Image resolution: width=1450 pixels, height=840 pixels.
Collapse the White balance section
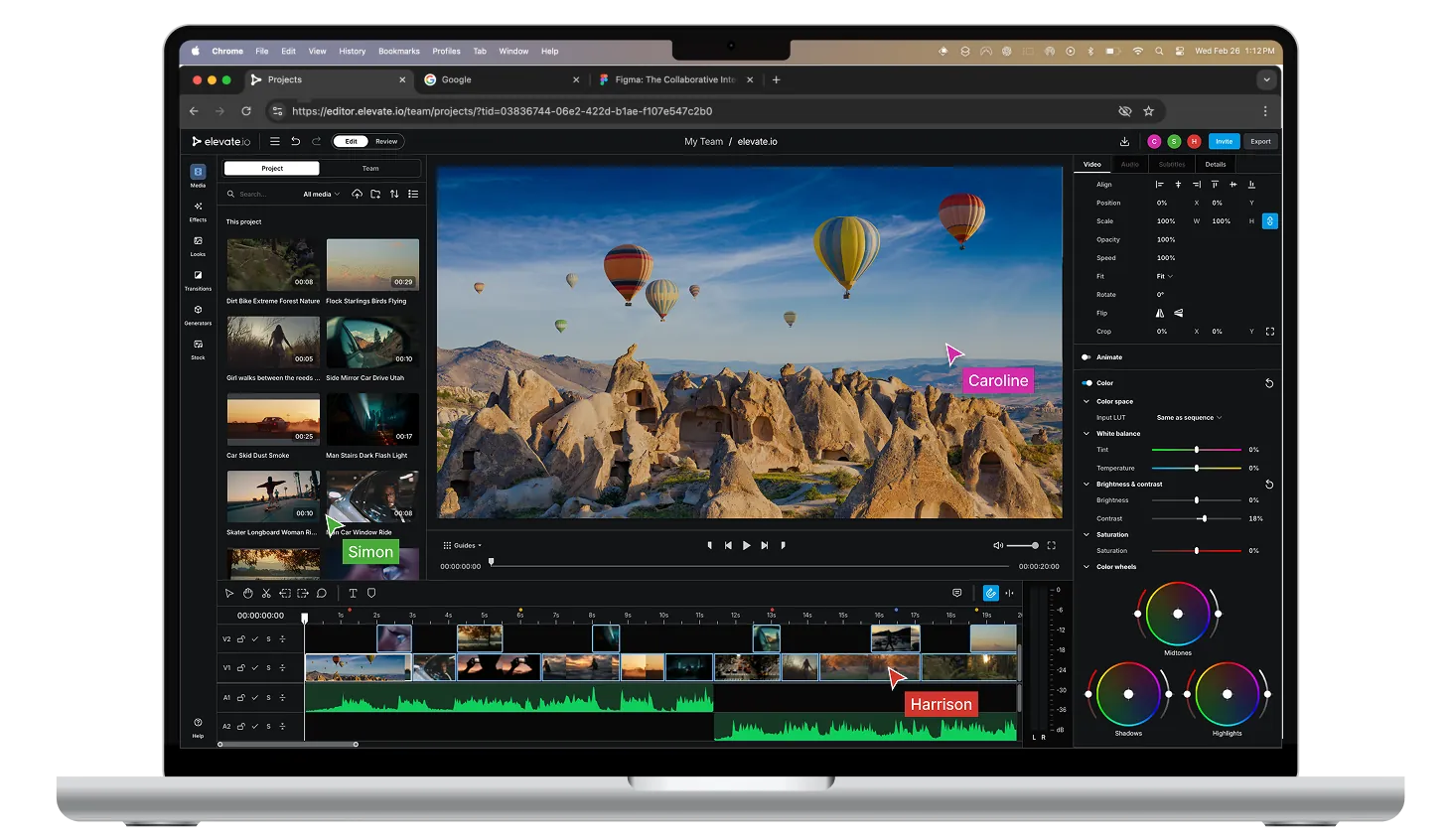[x=1087, y=434]
